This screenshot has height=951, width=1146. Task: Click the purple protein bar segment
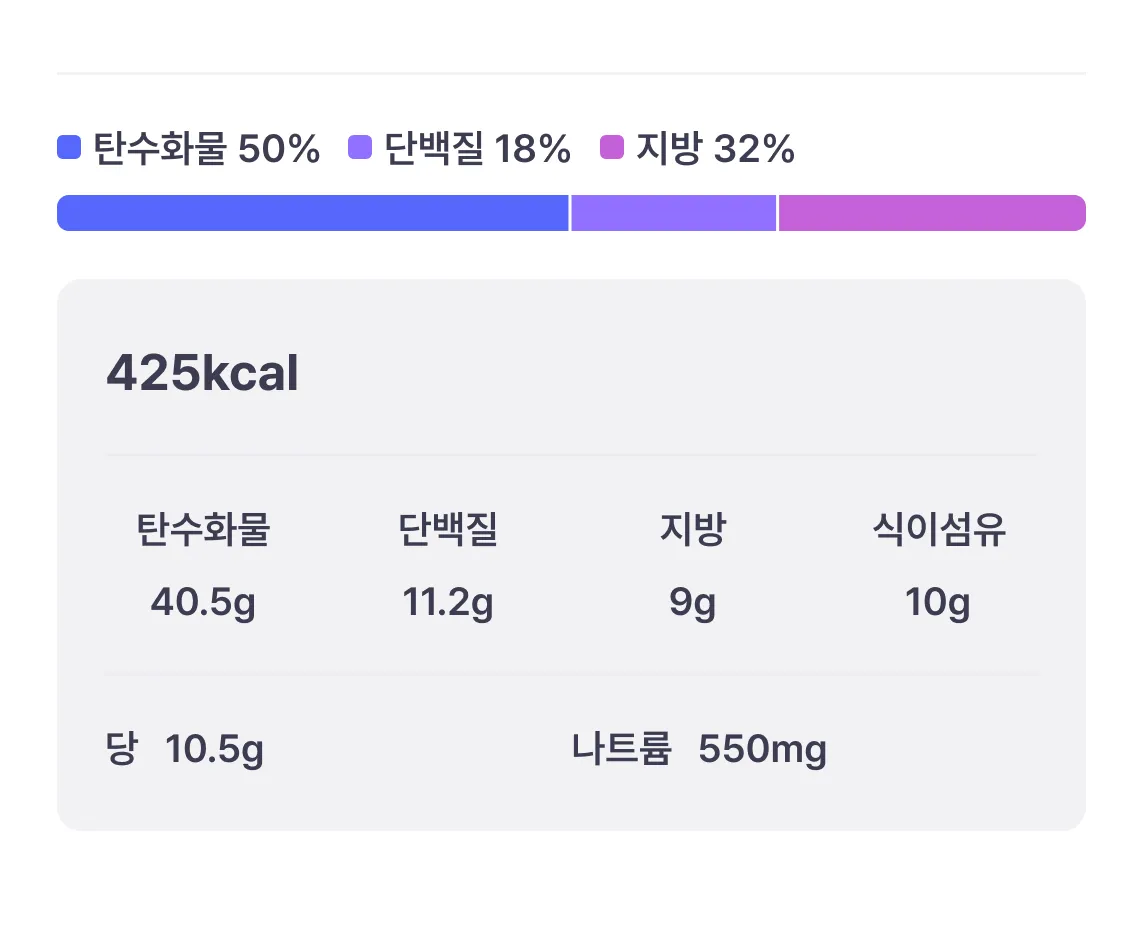point(674,213)
